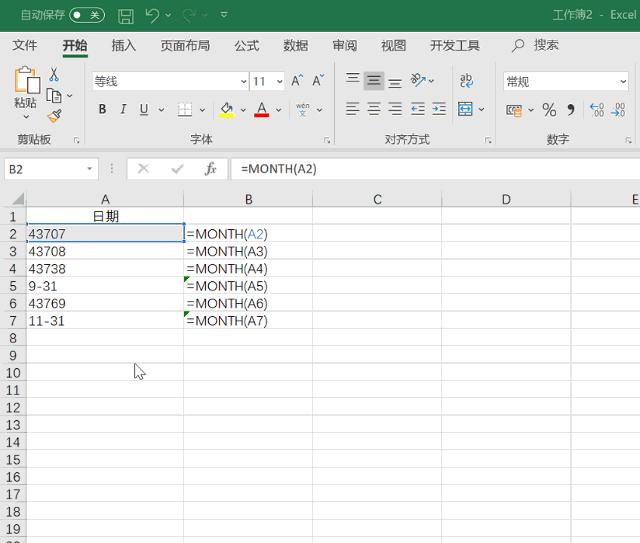Select the column C header
Image resolution: width=640 pixels, height=543 pixels.
tap(377, 200)
